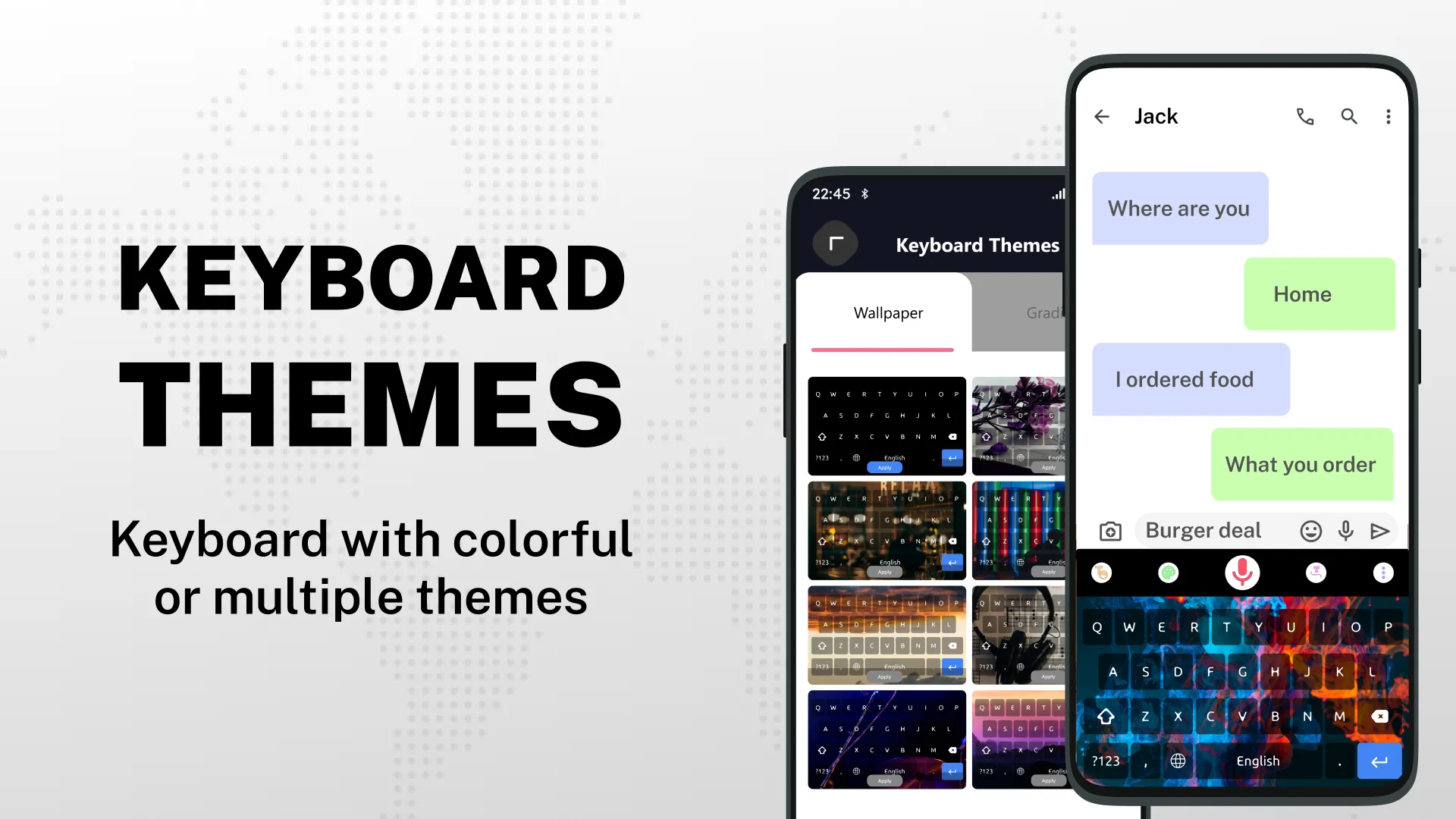
Task: Click the globe language switcher key
Action: click(1179, 760)
